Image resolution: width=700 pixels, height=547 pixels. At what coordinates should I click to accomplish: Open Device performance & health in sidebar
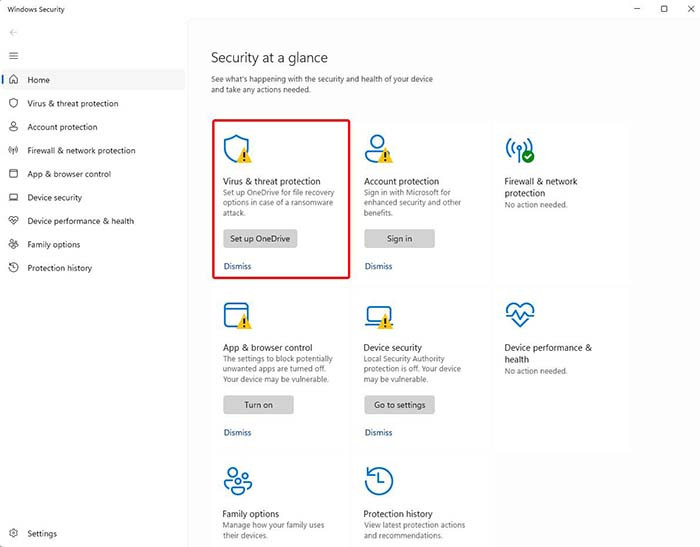[93, 221]
